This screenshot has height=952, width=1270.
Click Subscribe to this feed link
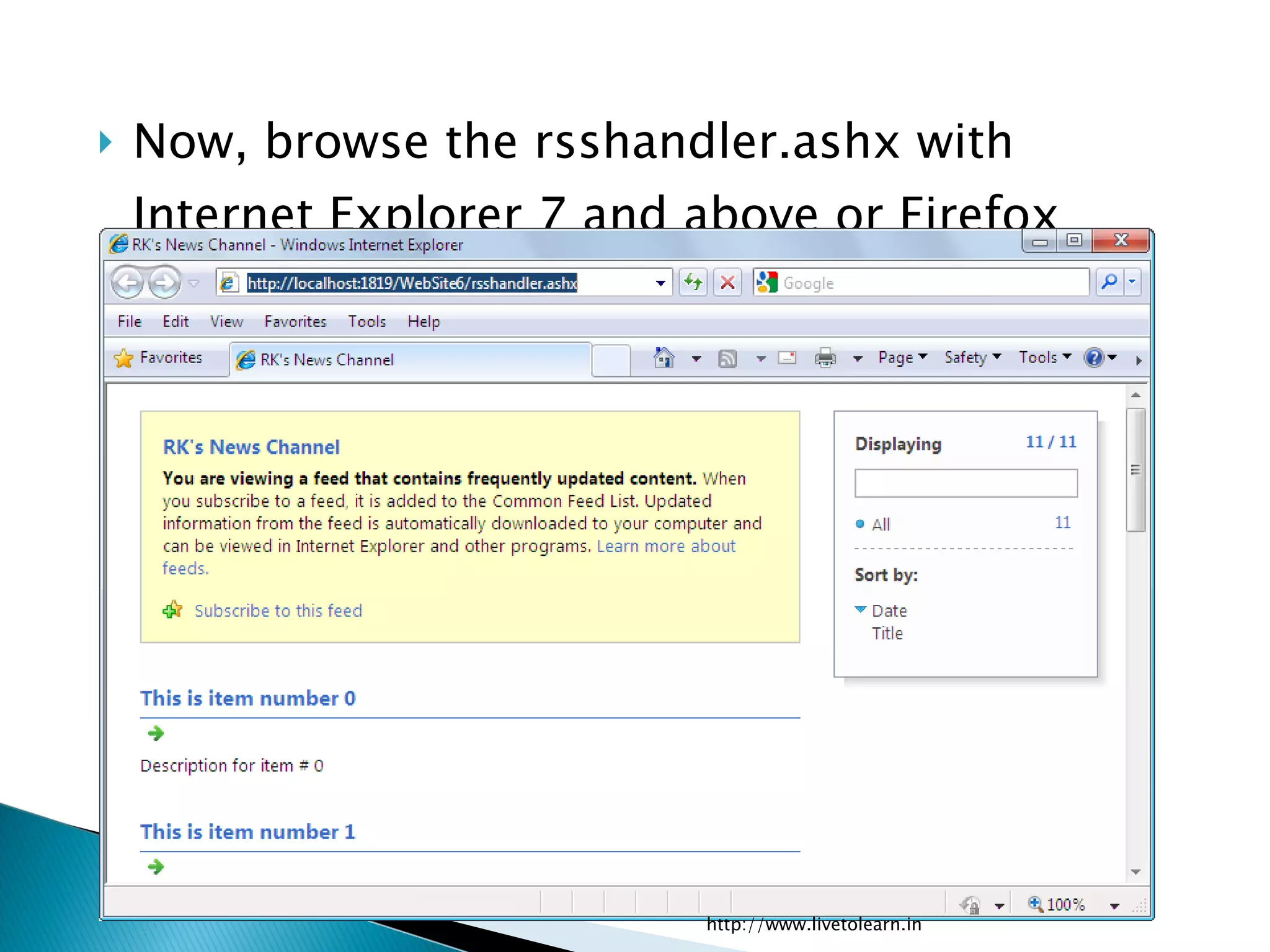[278, 610]
